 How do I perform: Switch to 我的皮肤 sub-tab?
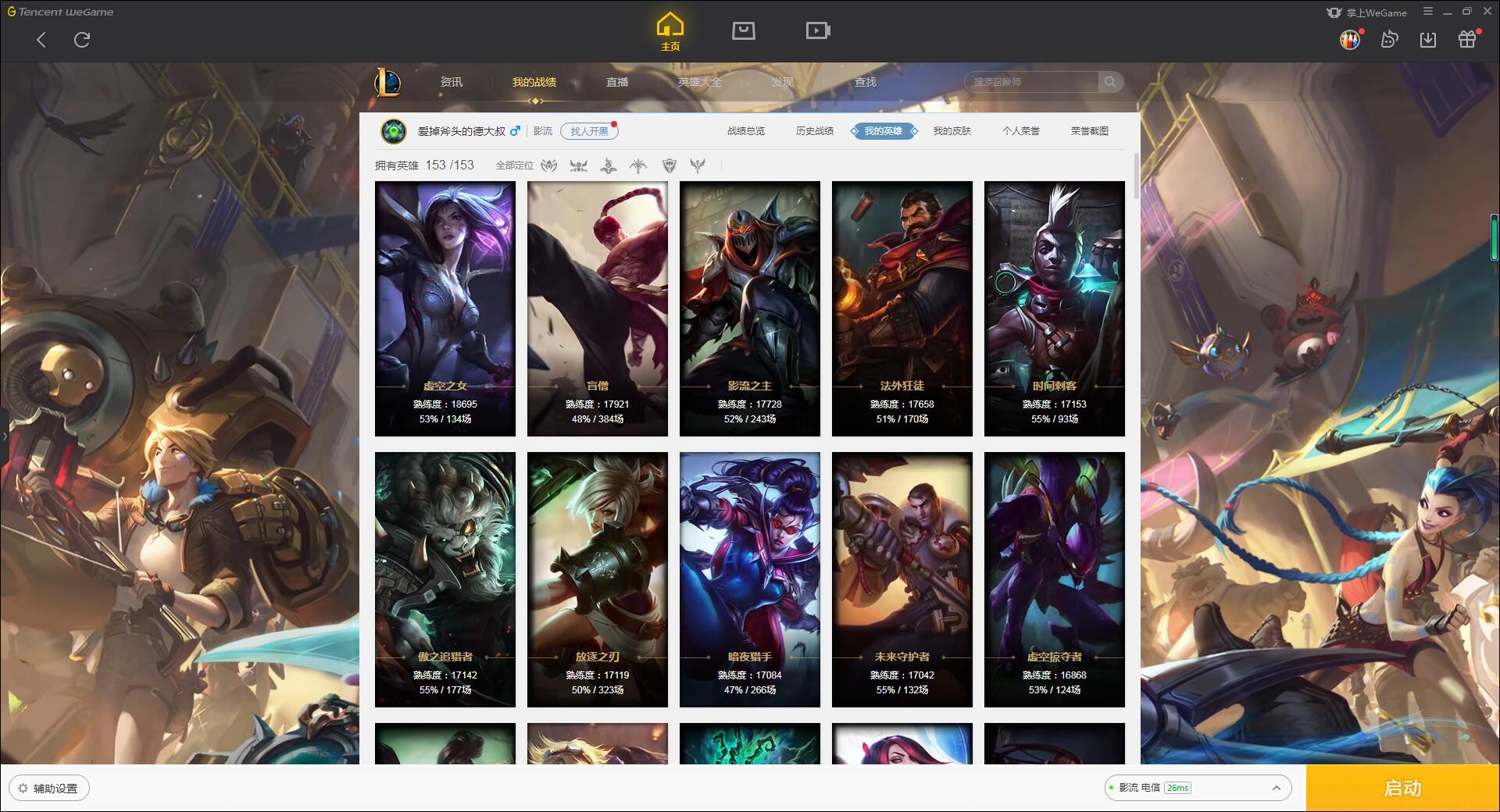[x=952, y=131]
